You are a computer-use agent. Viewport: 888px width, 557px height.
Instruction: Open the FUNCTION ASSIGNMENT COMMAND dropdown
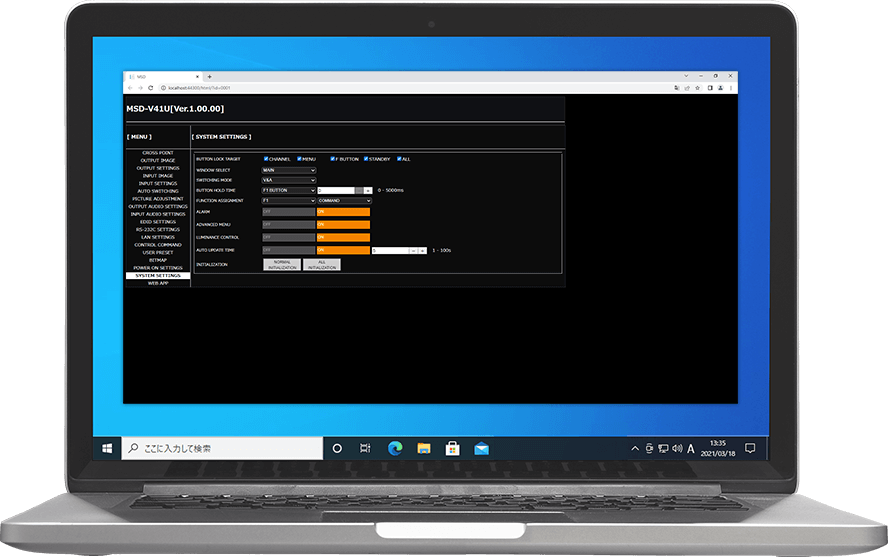pyautogui.click(x=344, y=200)
